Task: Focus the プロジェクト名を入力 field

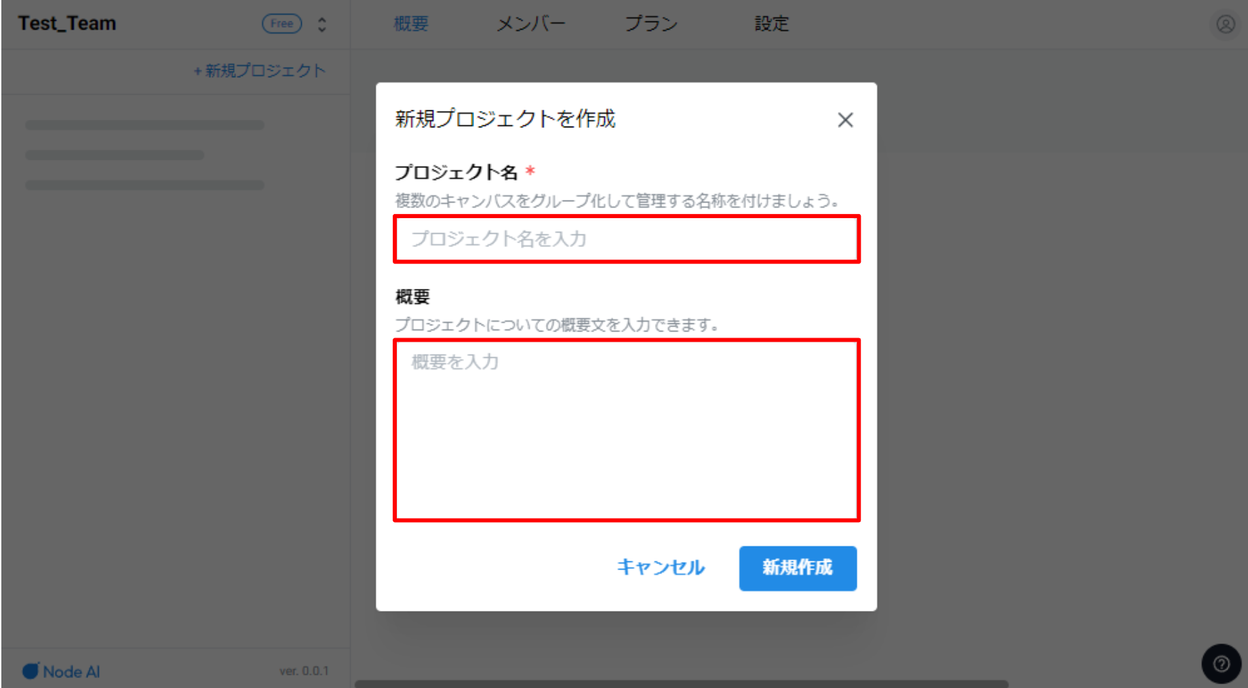Action: [x=627, y=239]
